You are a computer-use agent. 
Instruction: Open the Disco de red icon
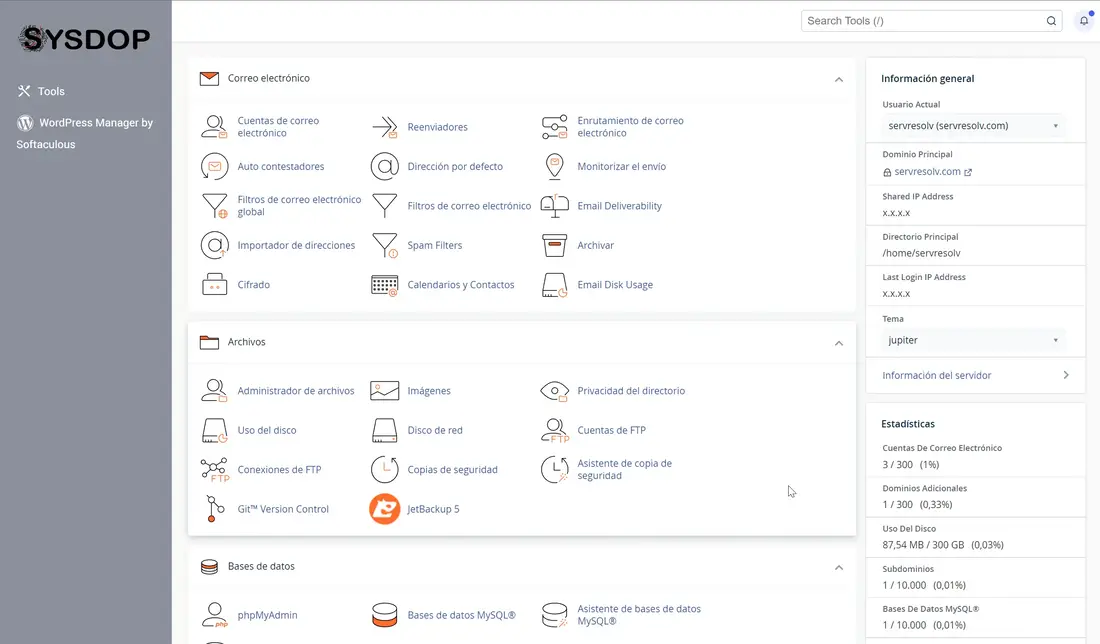[384, 430]
